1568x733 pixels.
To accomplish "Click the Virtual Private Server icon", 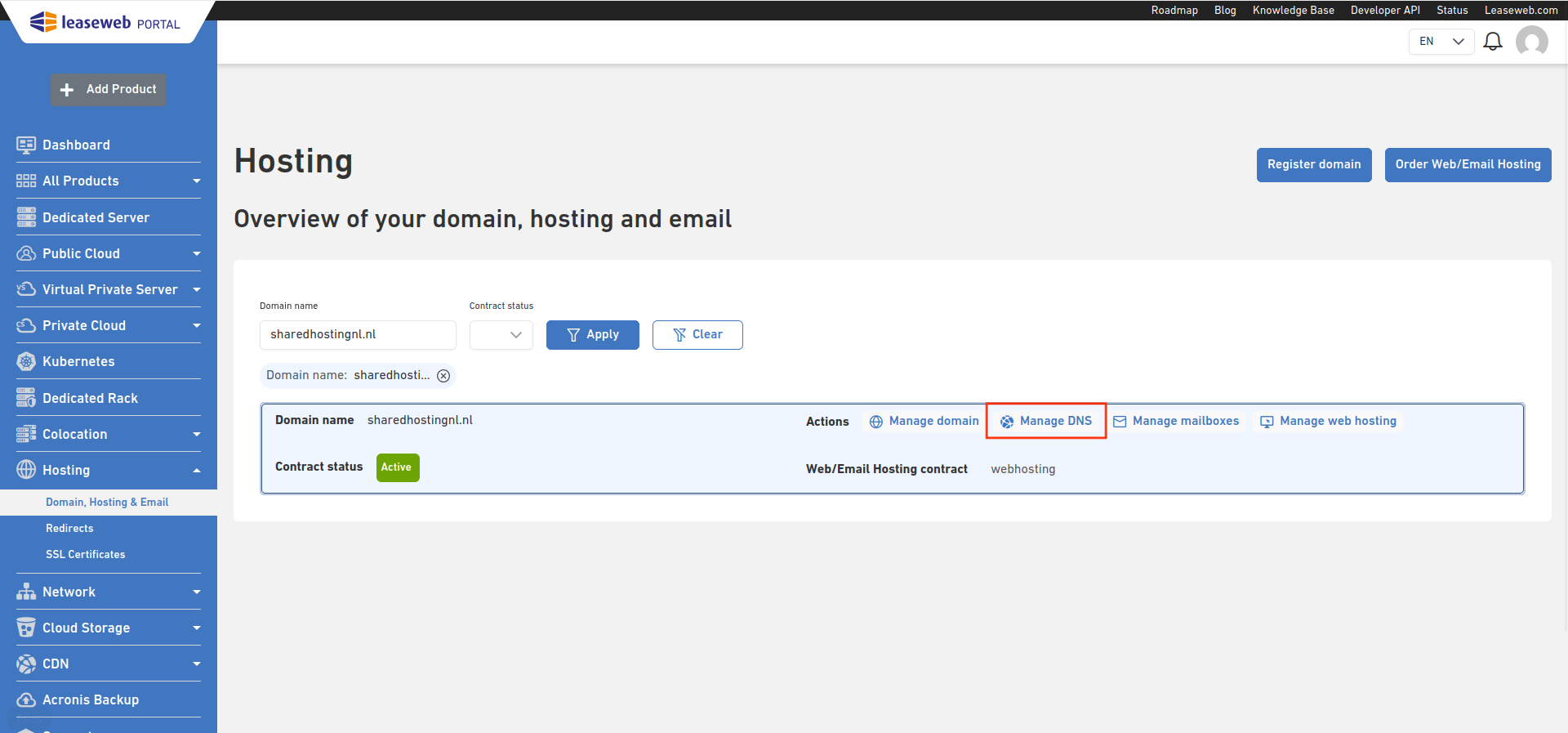I will point(26,289).
